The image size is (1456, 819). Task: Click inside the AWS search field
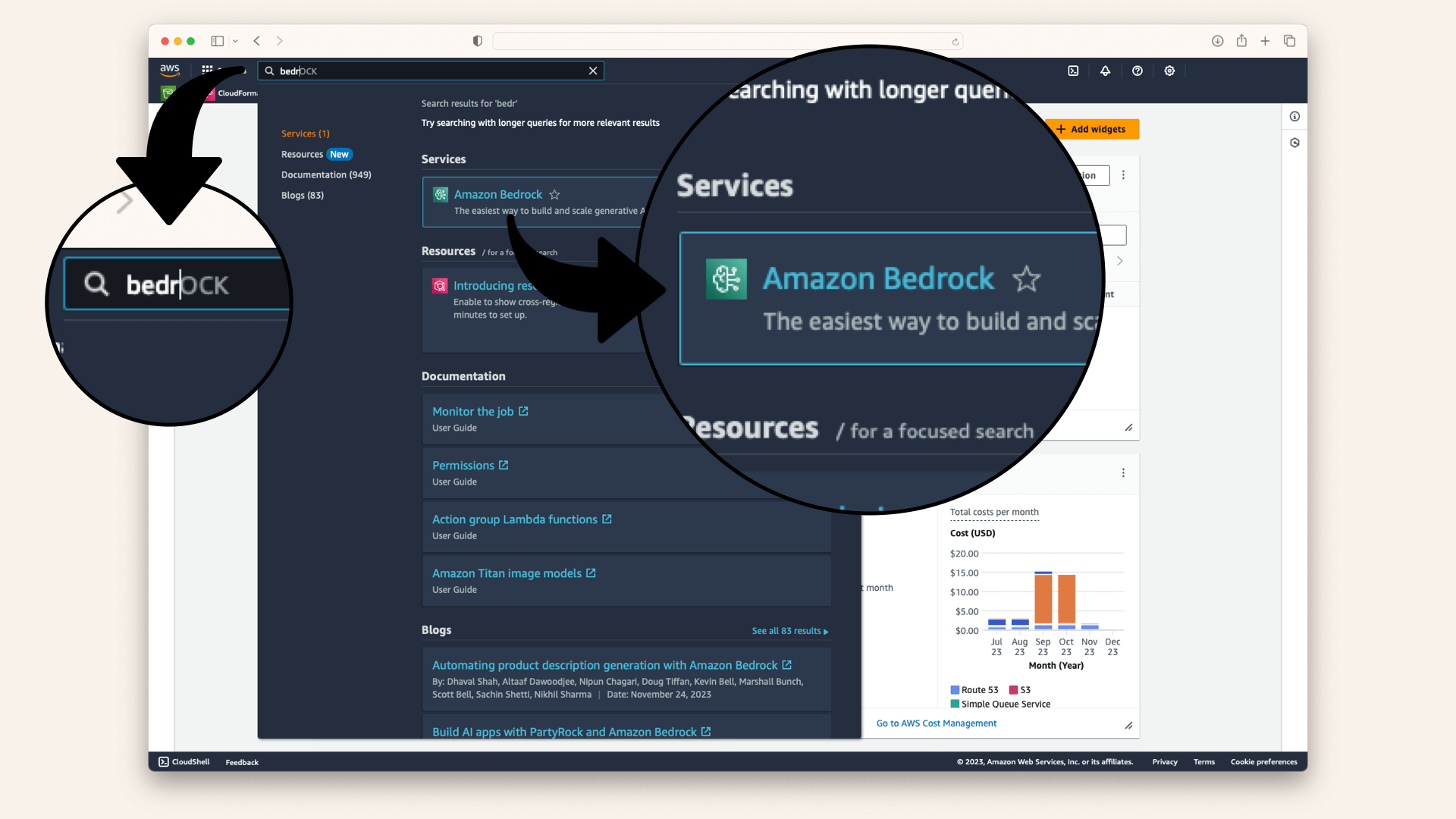(430, 71)
